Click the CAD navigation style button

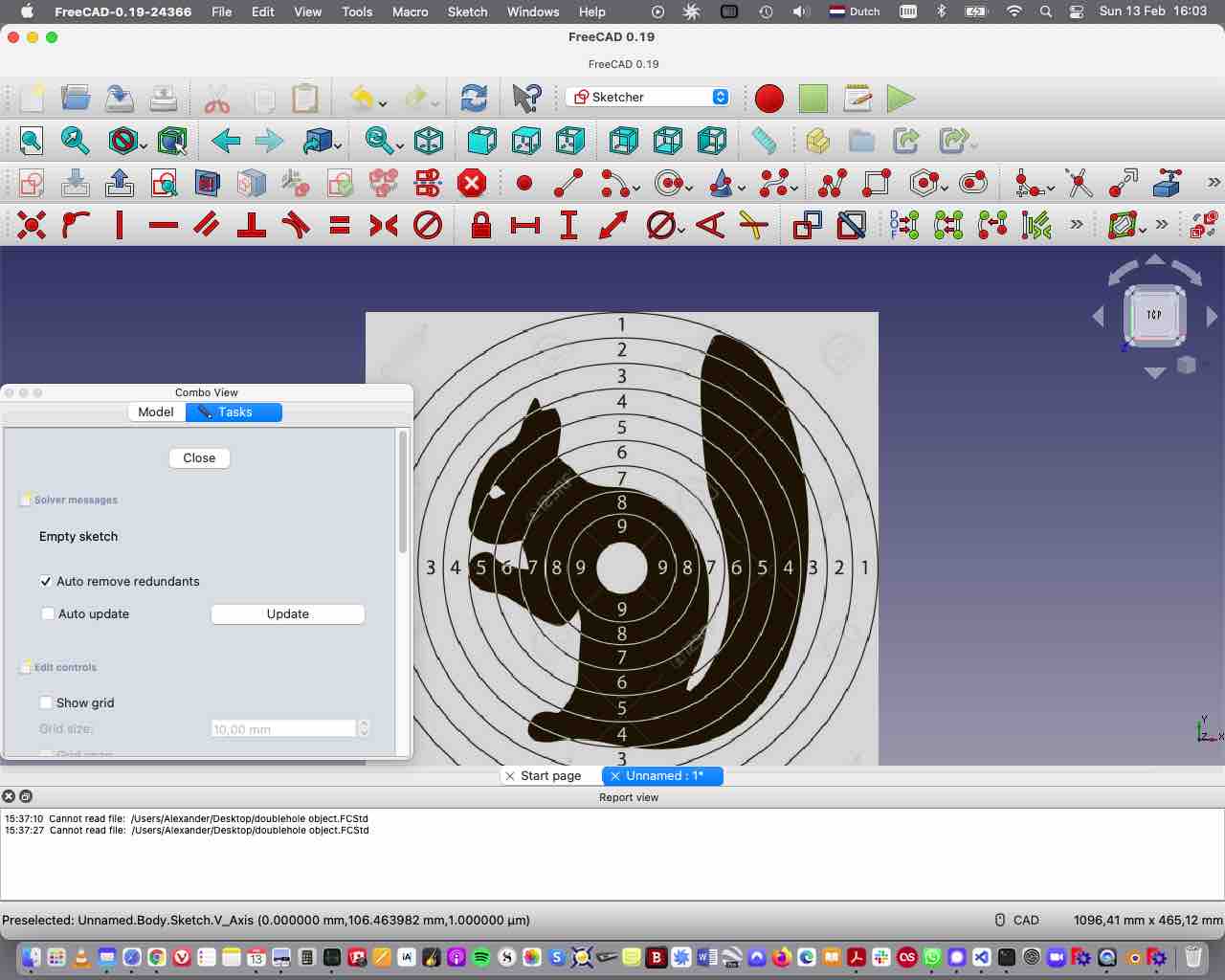click(x=1017, y=920)
